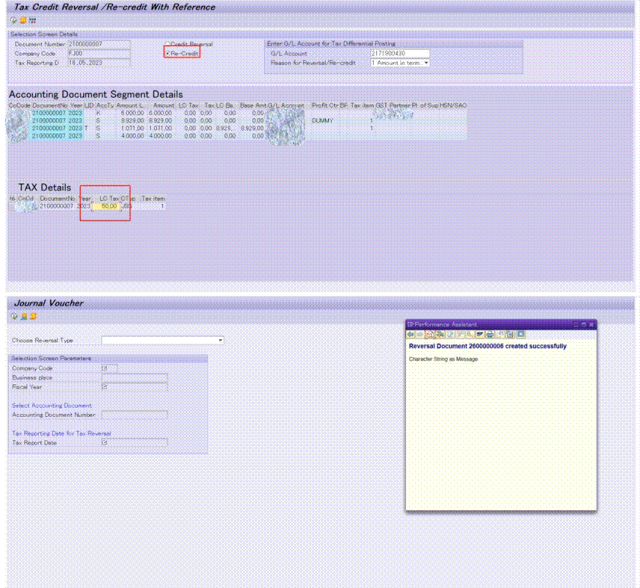Click Tax item column header in TAX Details
640x588 pixels.
click(x=153, y=198)
